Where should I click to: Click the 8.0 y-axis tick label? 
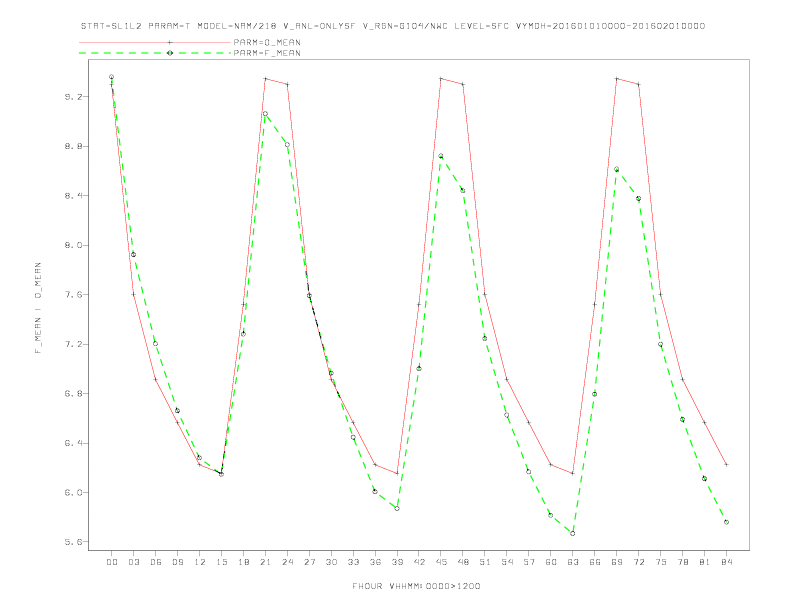click(73, 245)
